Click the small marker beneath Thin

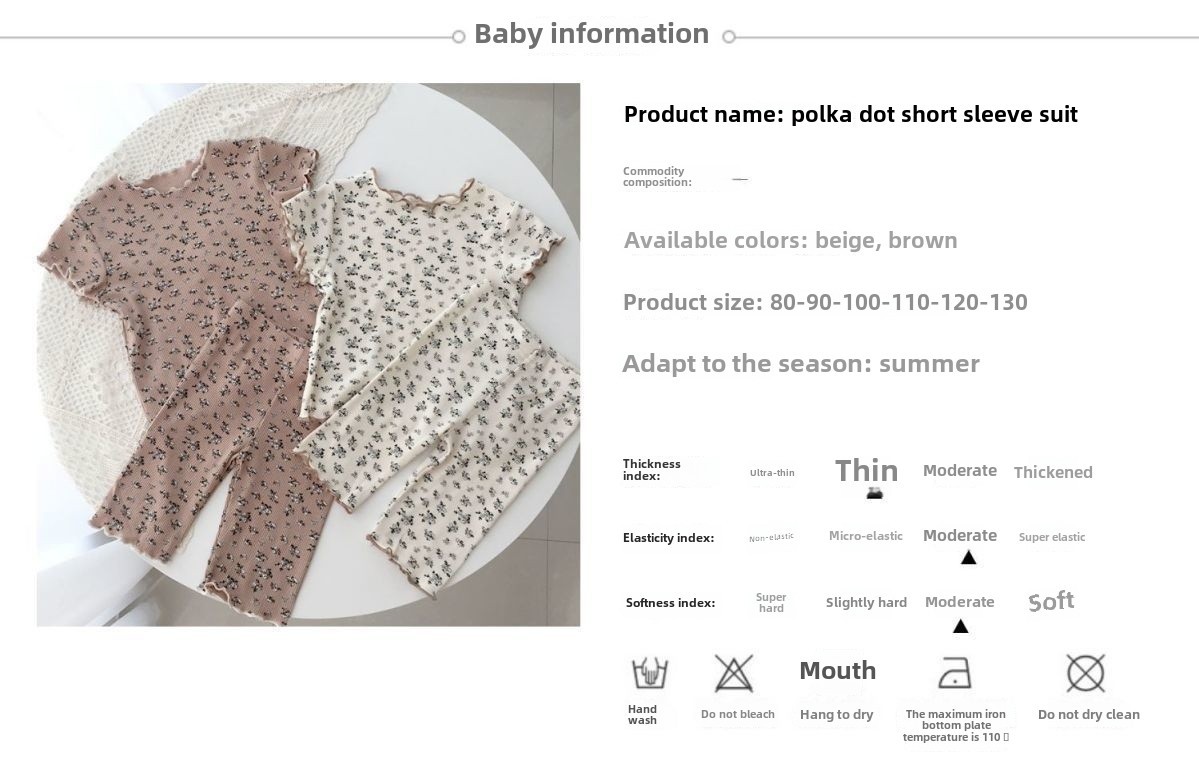point(874,493)
